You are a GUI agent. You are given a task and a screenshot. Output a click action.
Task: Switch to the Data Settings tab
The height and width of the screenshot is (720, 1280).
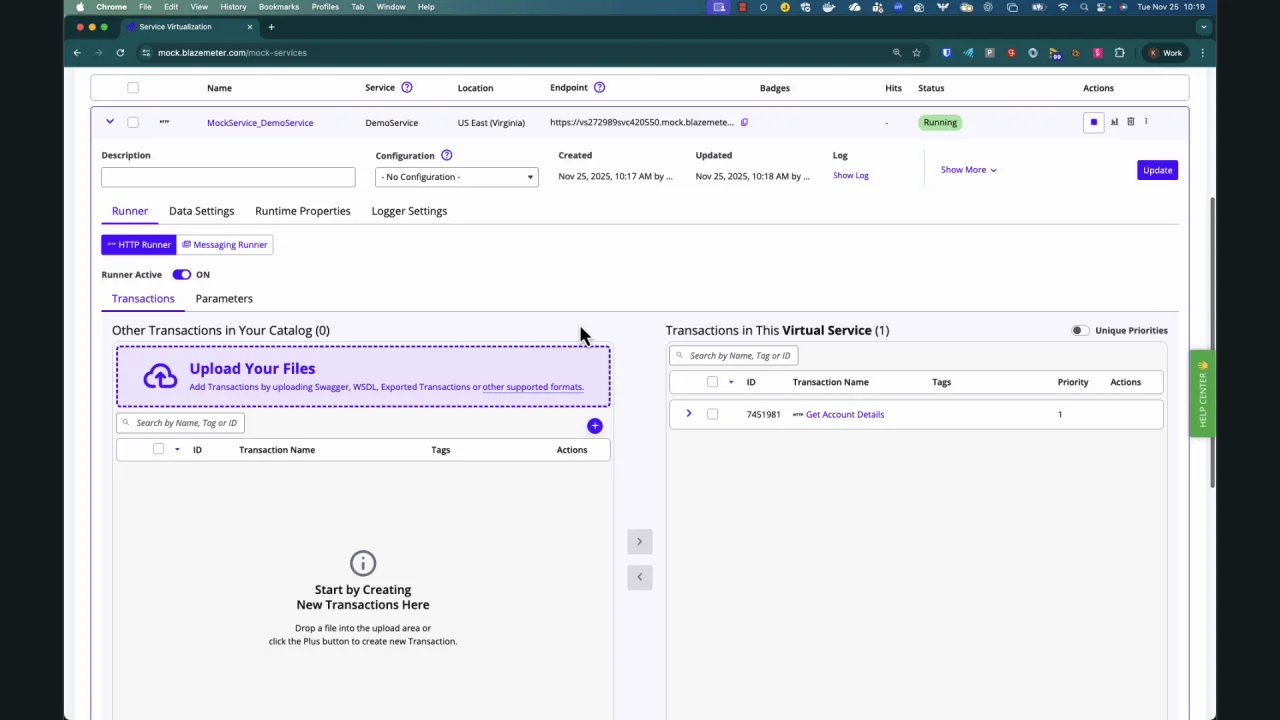pos(201,211)
